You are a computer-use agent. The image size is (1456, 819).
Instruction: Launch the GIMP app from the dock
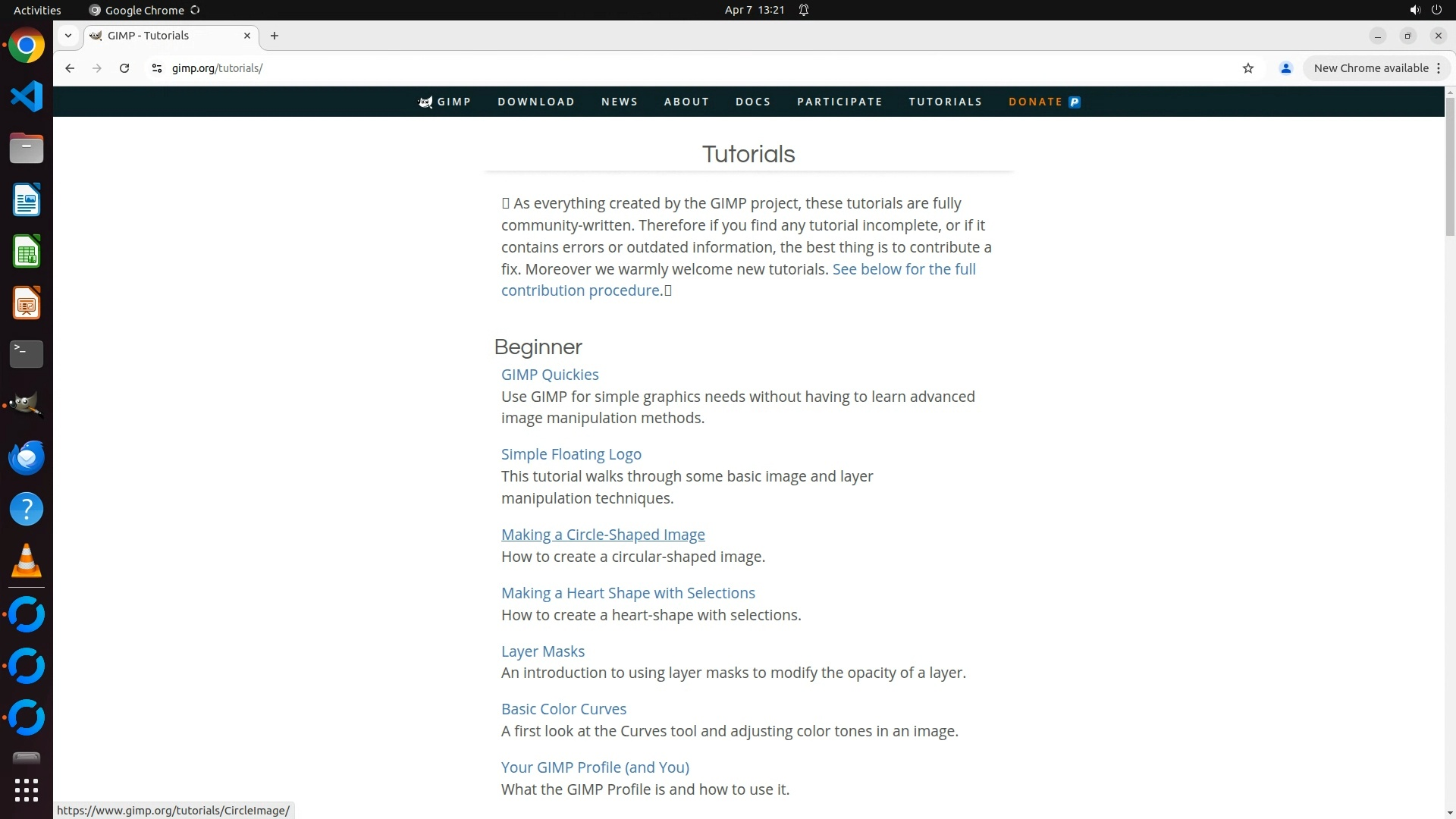(x=26, y=405)
